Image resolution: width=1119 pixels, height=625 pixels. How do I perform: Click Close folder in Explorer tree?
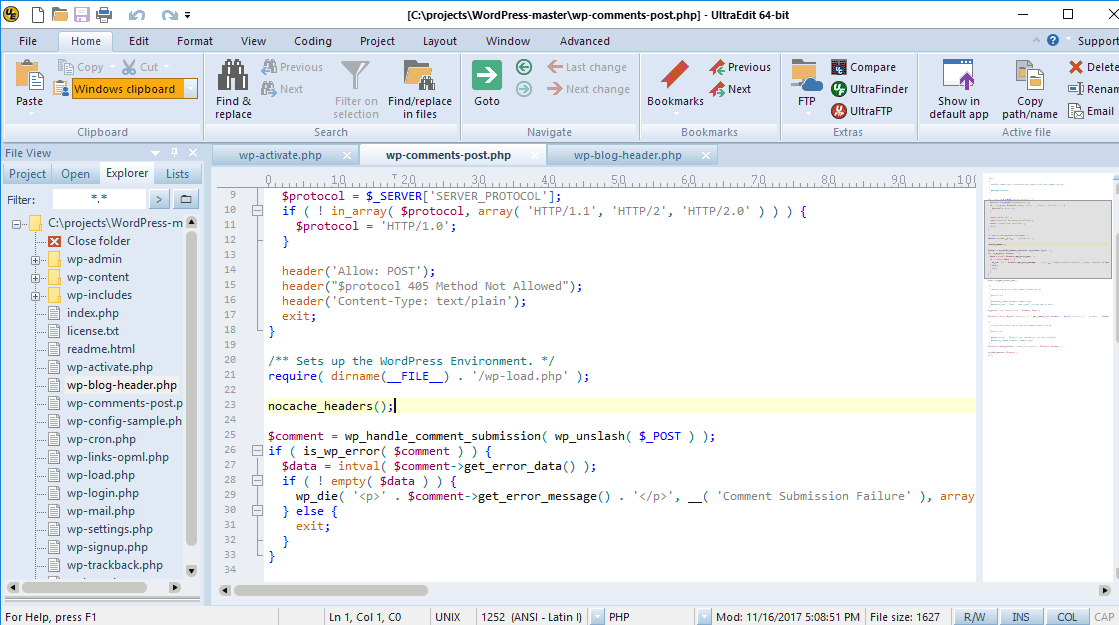tap(98, 241)
